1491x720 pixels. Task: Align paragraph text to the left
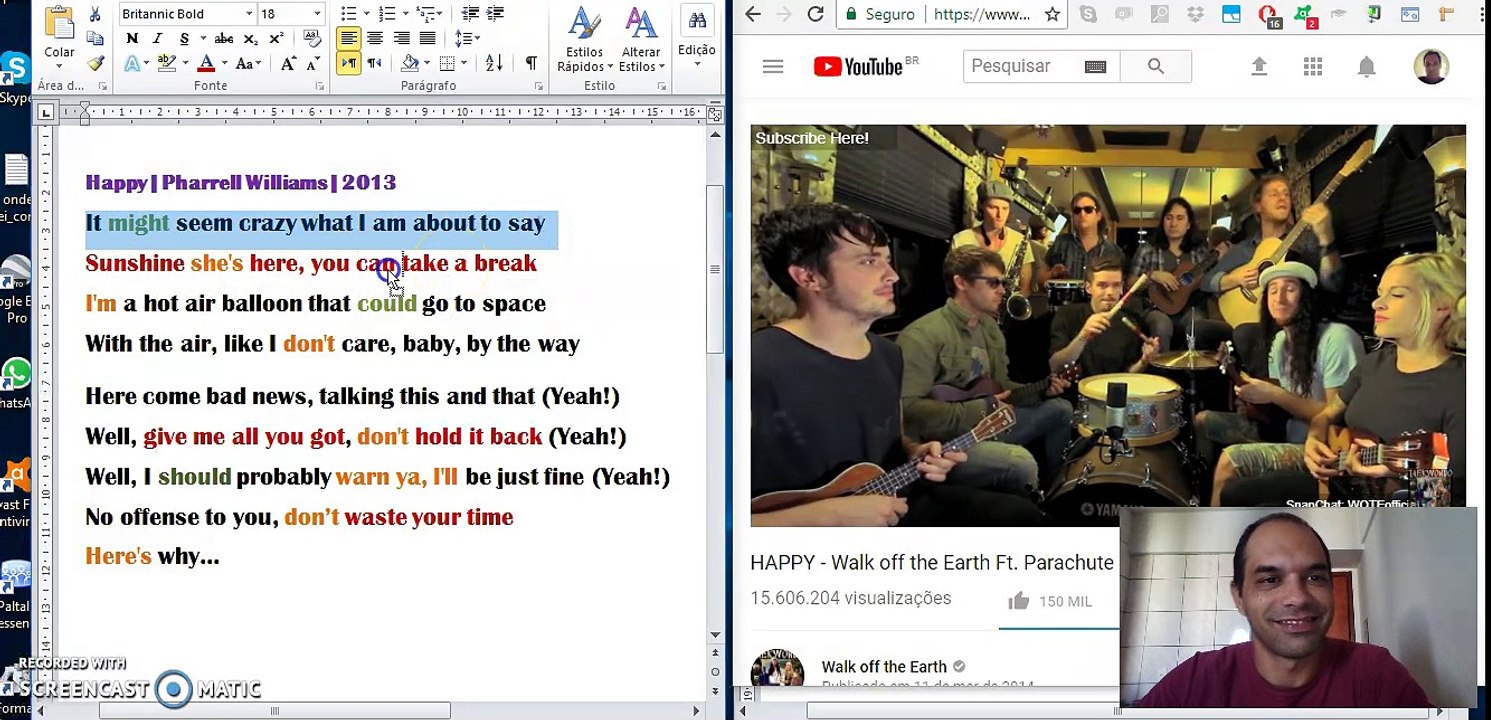[348, 38]
